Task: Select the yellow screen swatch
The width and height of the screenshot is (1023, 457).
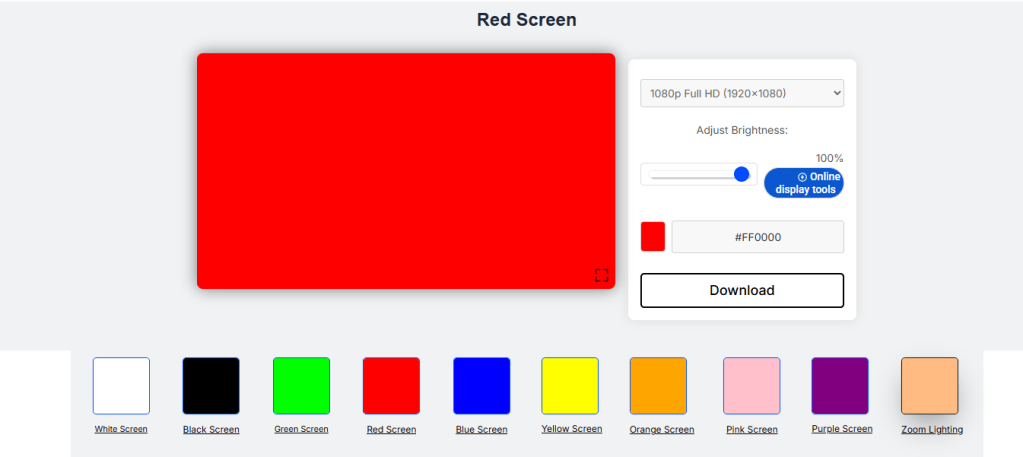Action: (570, 386)
